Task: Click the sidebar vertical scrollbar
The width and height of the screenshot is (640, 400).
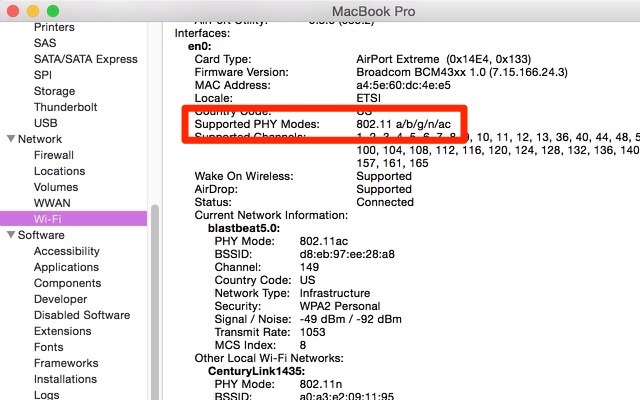Action: coord(155,302)
